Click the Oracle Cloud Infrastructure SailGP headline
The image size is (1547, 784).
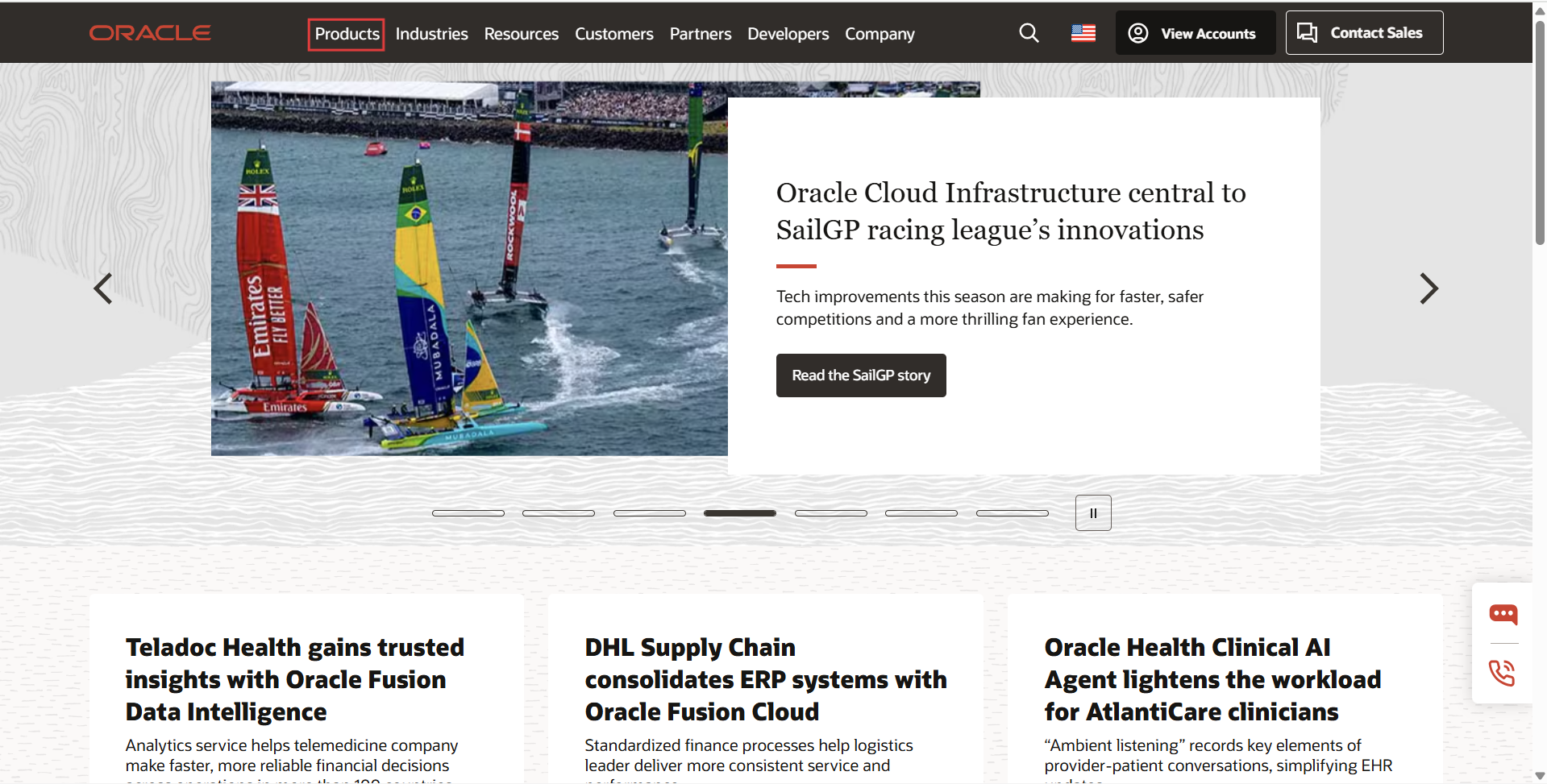[1011, 211]
